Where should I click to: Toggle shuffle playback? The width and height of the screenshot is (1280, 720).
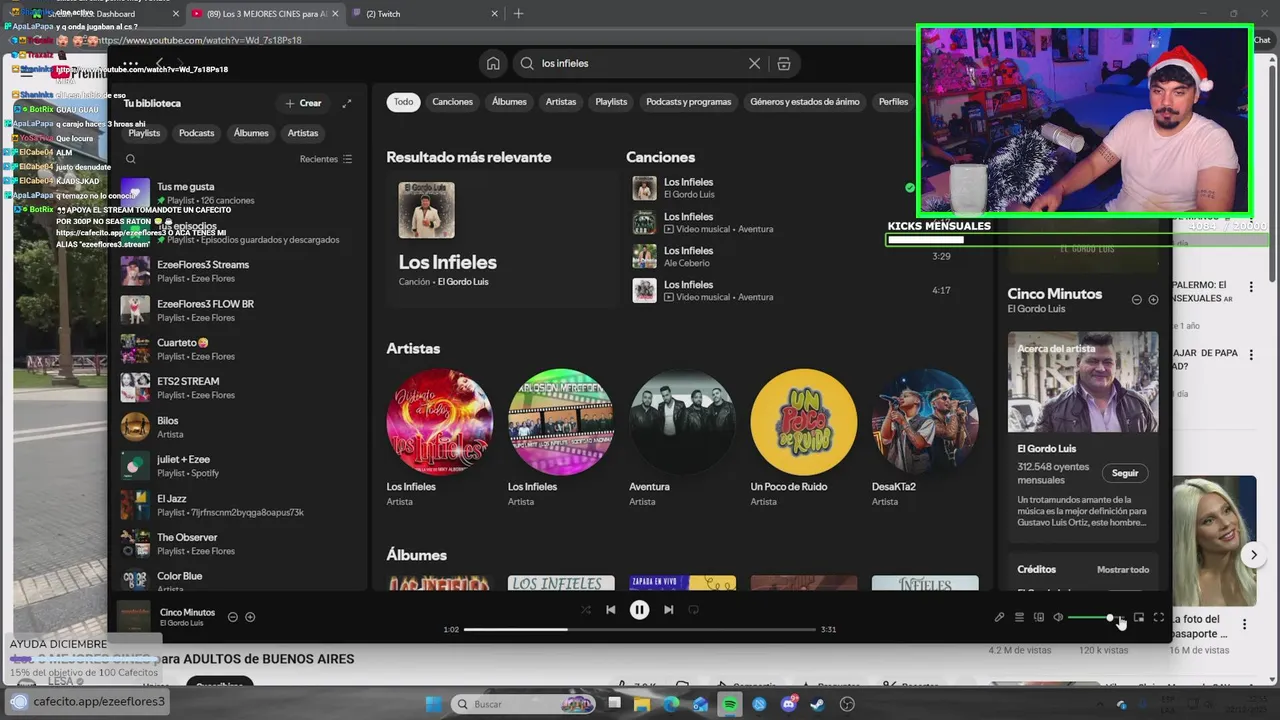[586, 610]
